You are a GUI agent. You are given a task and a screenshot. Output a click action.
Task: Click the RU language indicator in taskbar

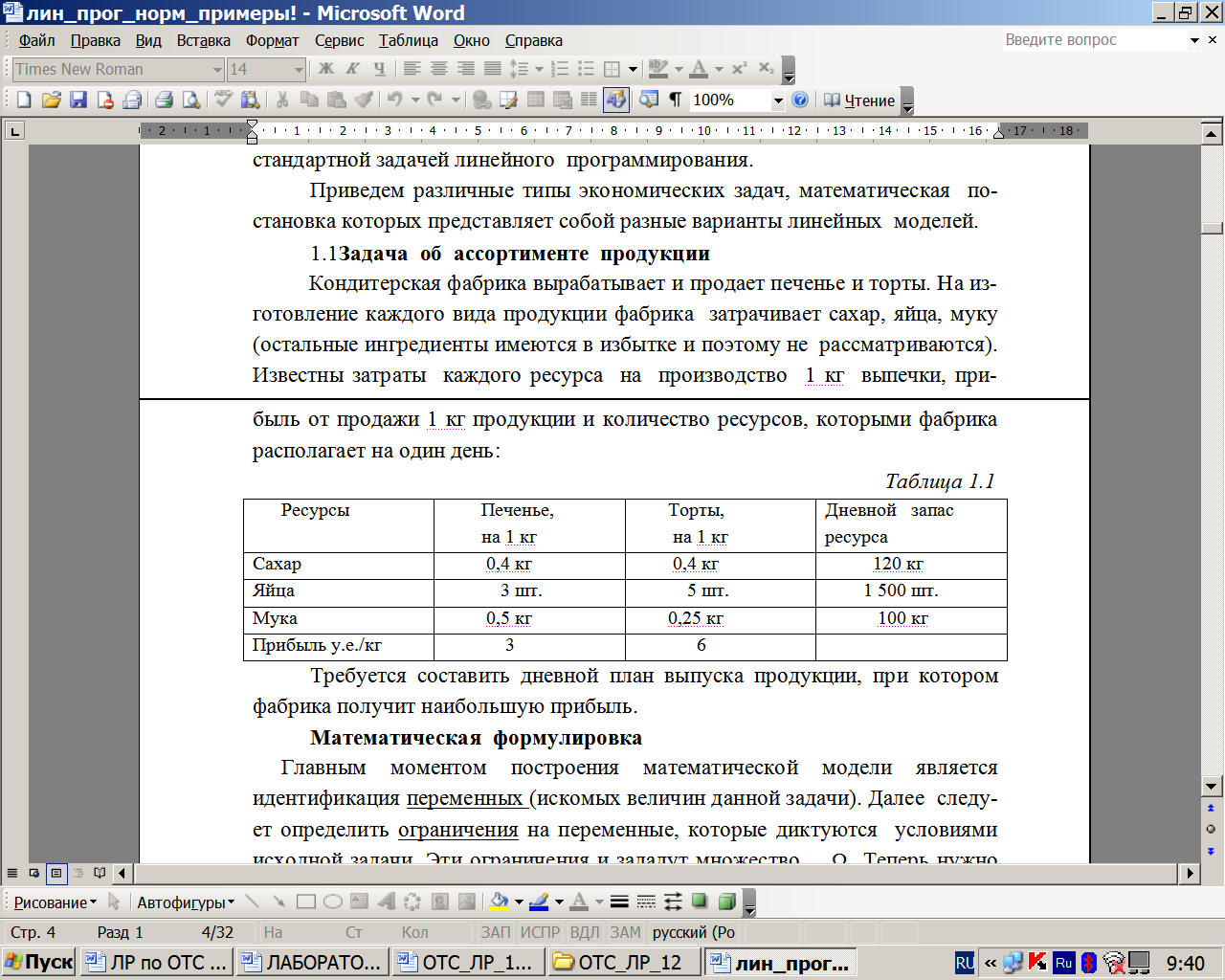[x=965, y=963]
